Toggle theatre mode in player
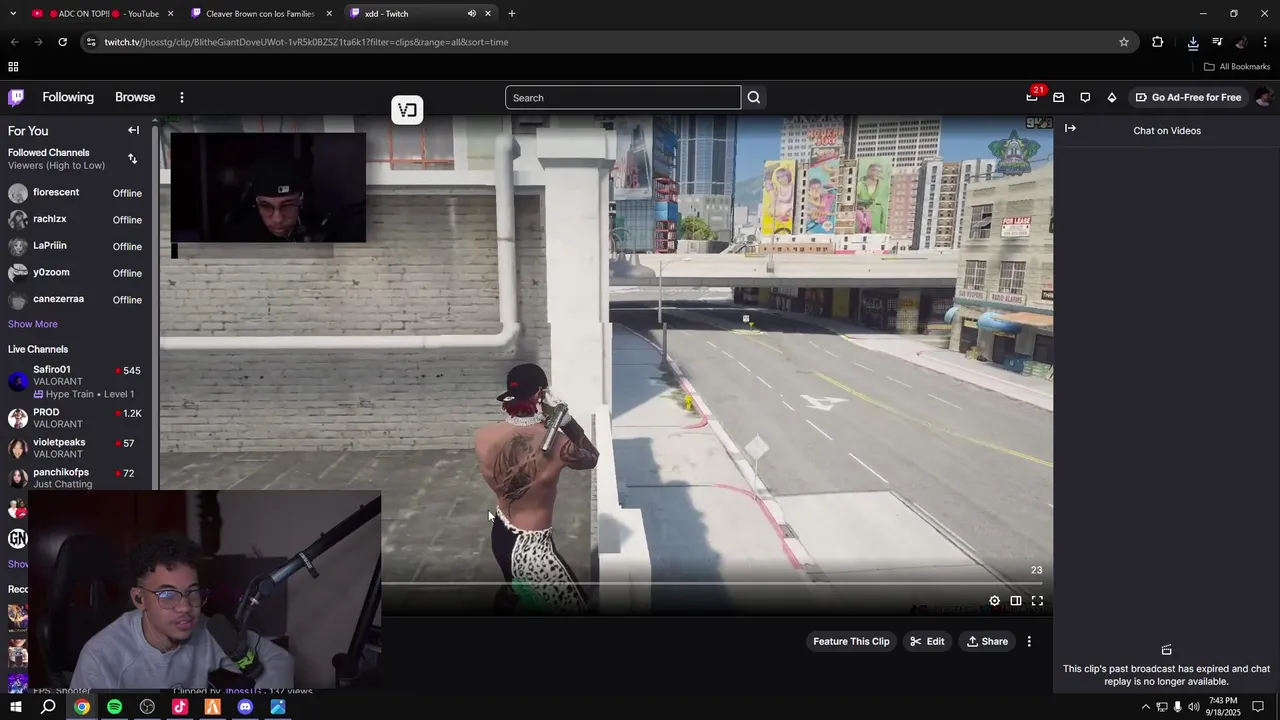Viewport: 1280px width, 720px height. [x=1015, y=601]
